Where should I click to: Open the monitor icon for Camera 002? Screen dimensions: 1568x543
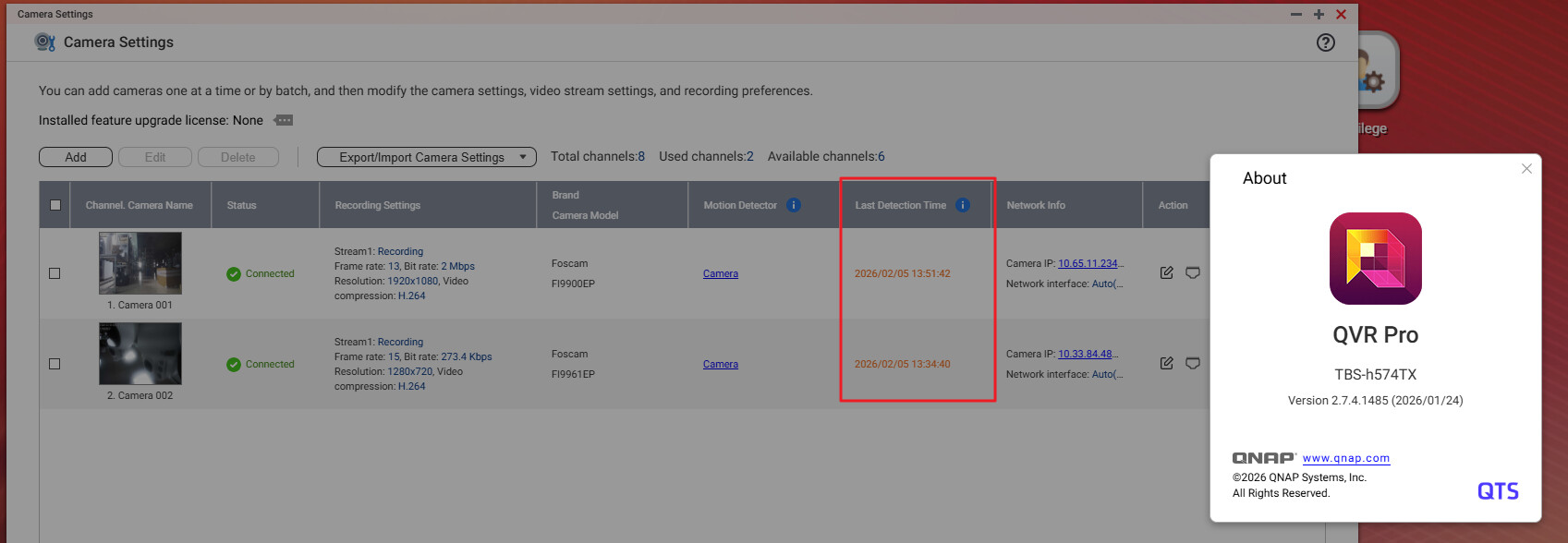(x=1193, y=363)
